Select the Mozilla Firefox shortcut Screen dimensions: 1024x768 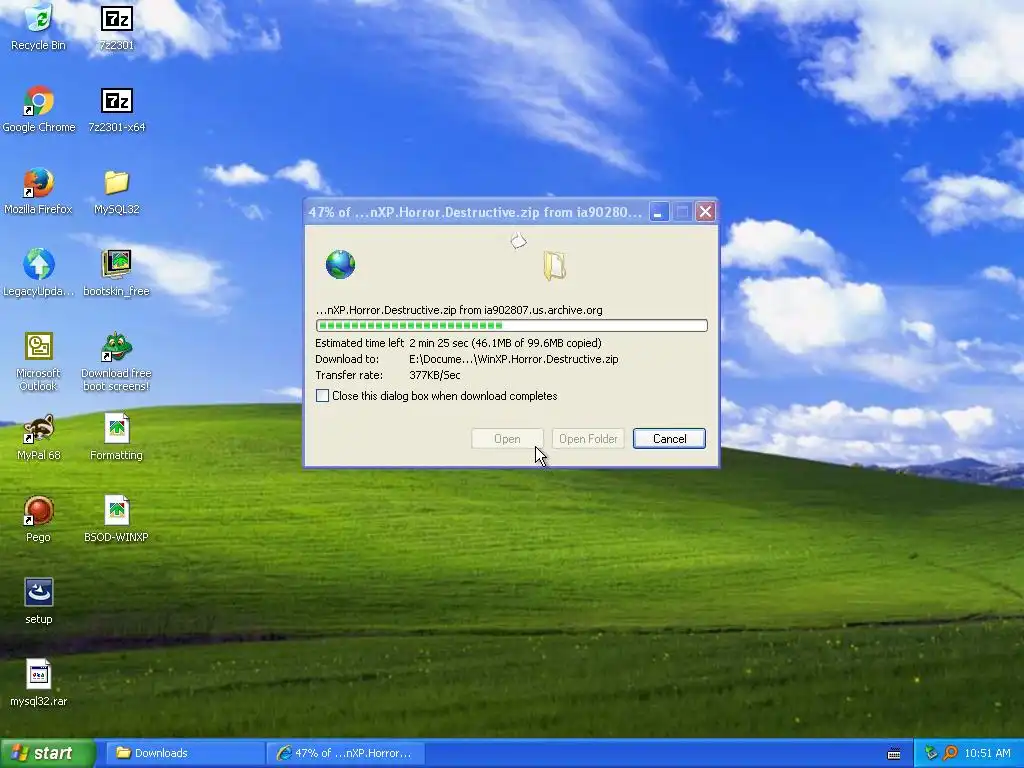point(39,191)
